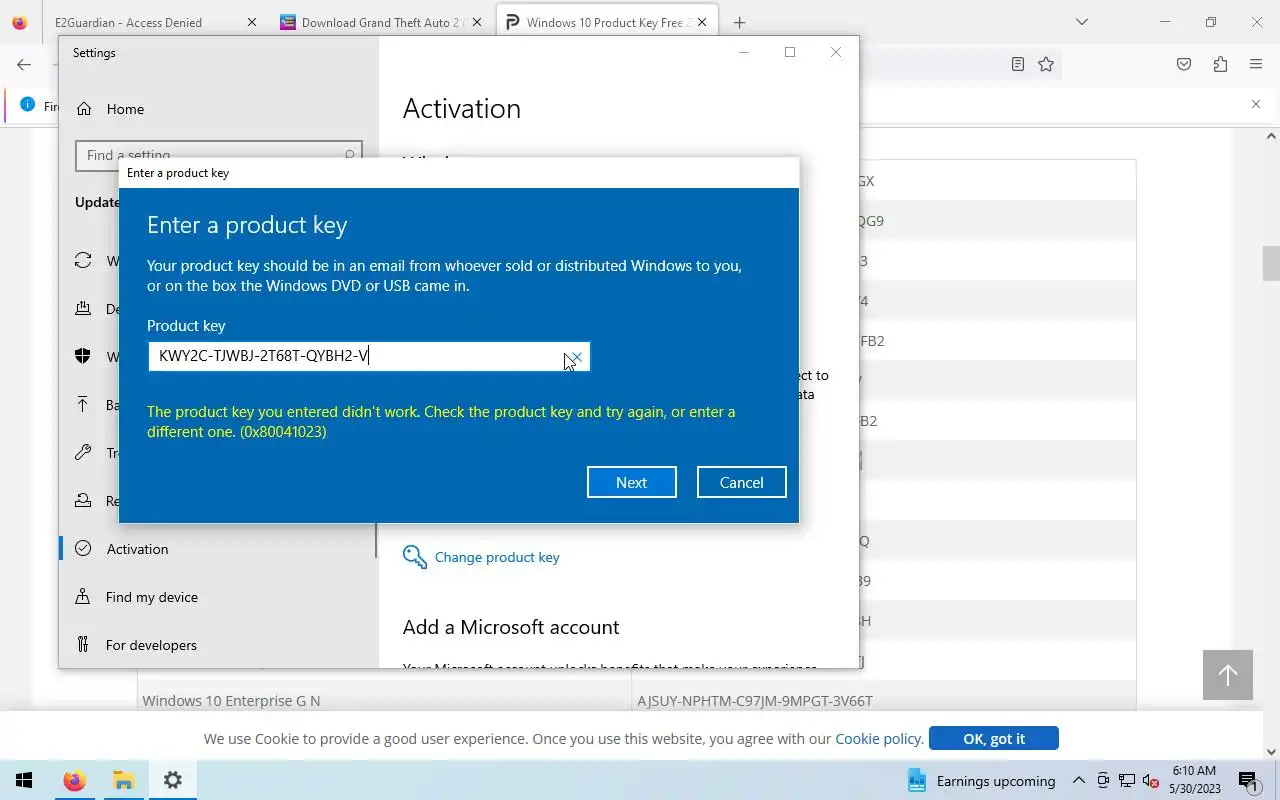Toggle Firefox reader view
Viewport: 1280px width, 800px height.
1017,64
